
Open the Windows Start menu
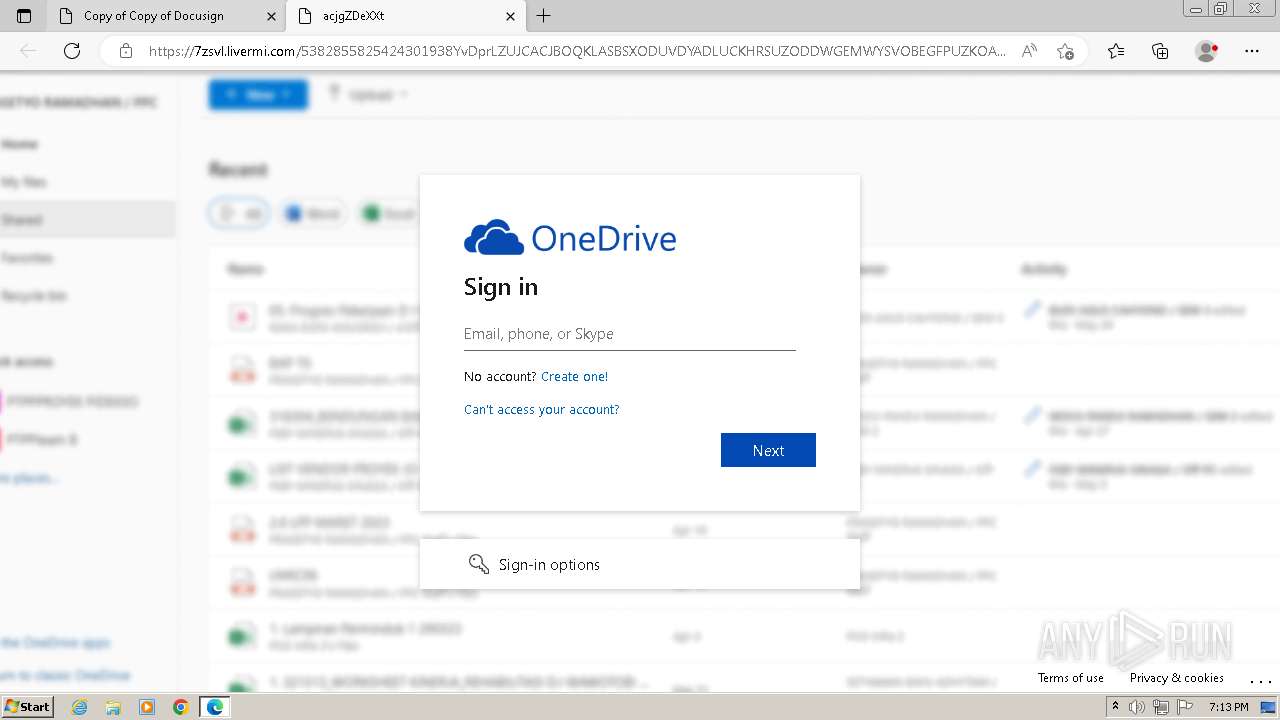27,707
